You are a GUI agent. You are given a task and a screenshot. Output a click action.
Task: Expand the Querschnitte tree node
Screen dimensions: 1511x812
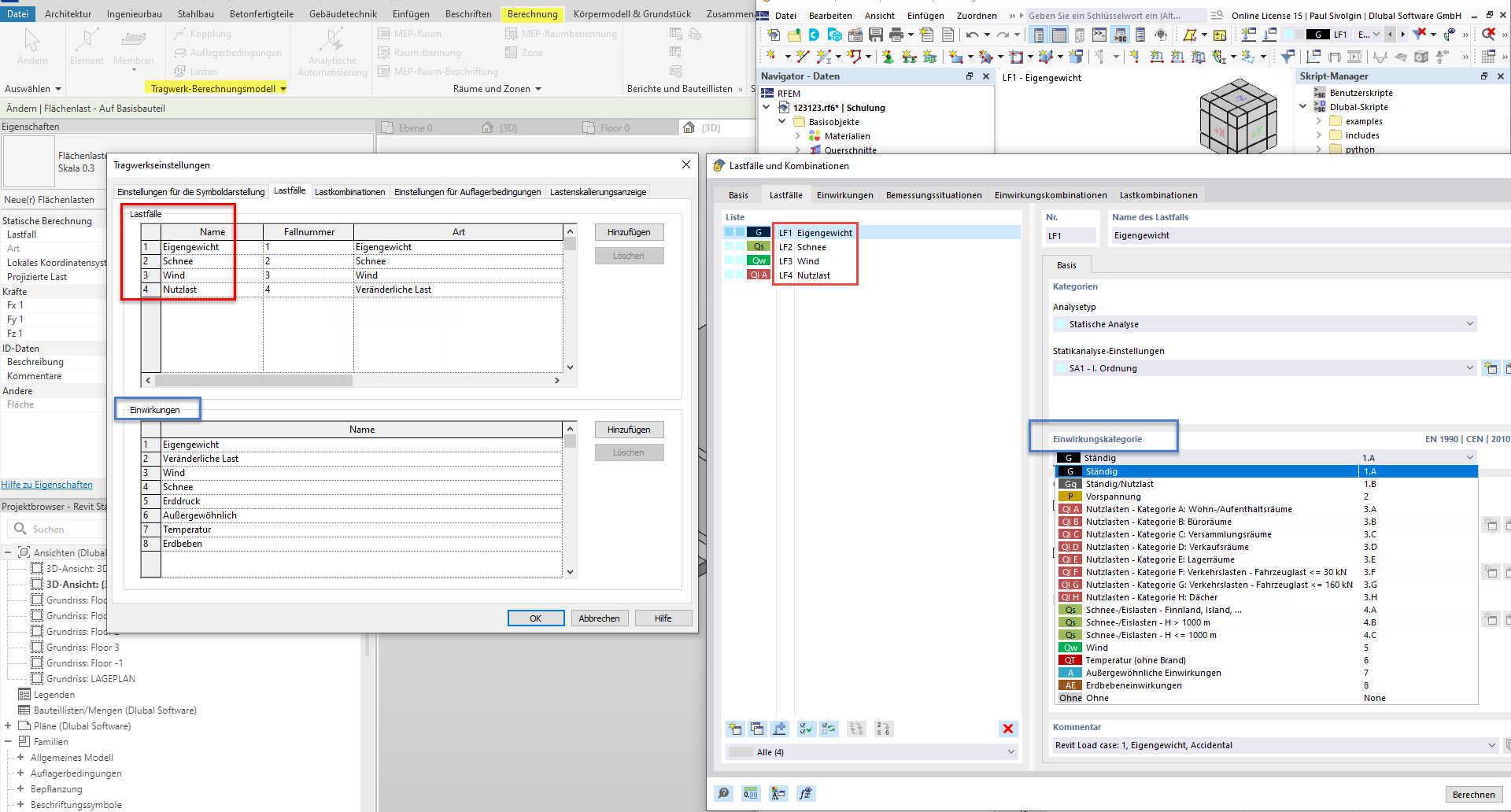coord(800,149)
